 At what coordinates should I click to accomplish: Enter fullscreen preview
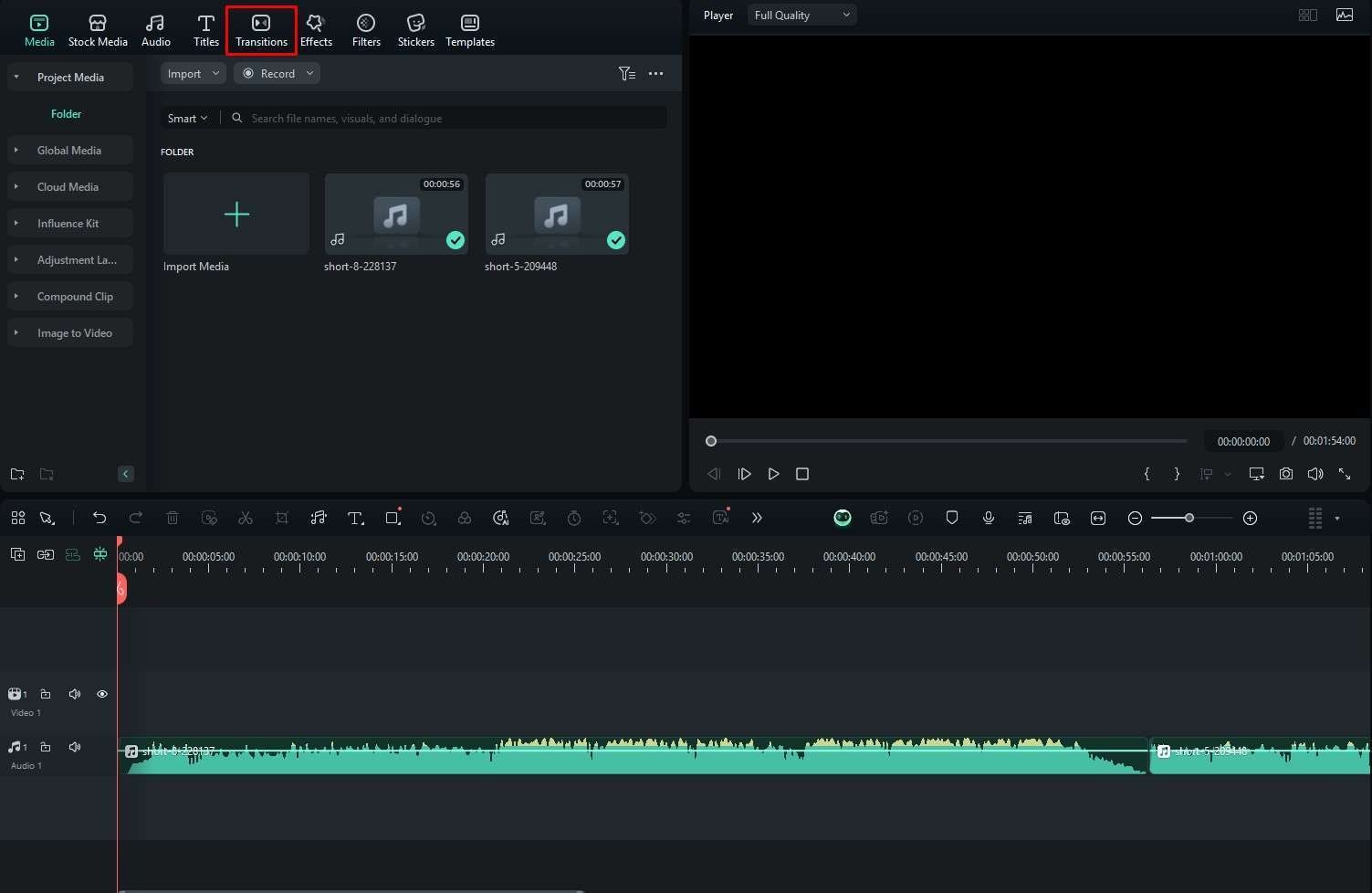[1345, 474]
